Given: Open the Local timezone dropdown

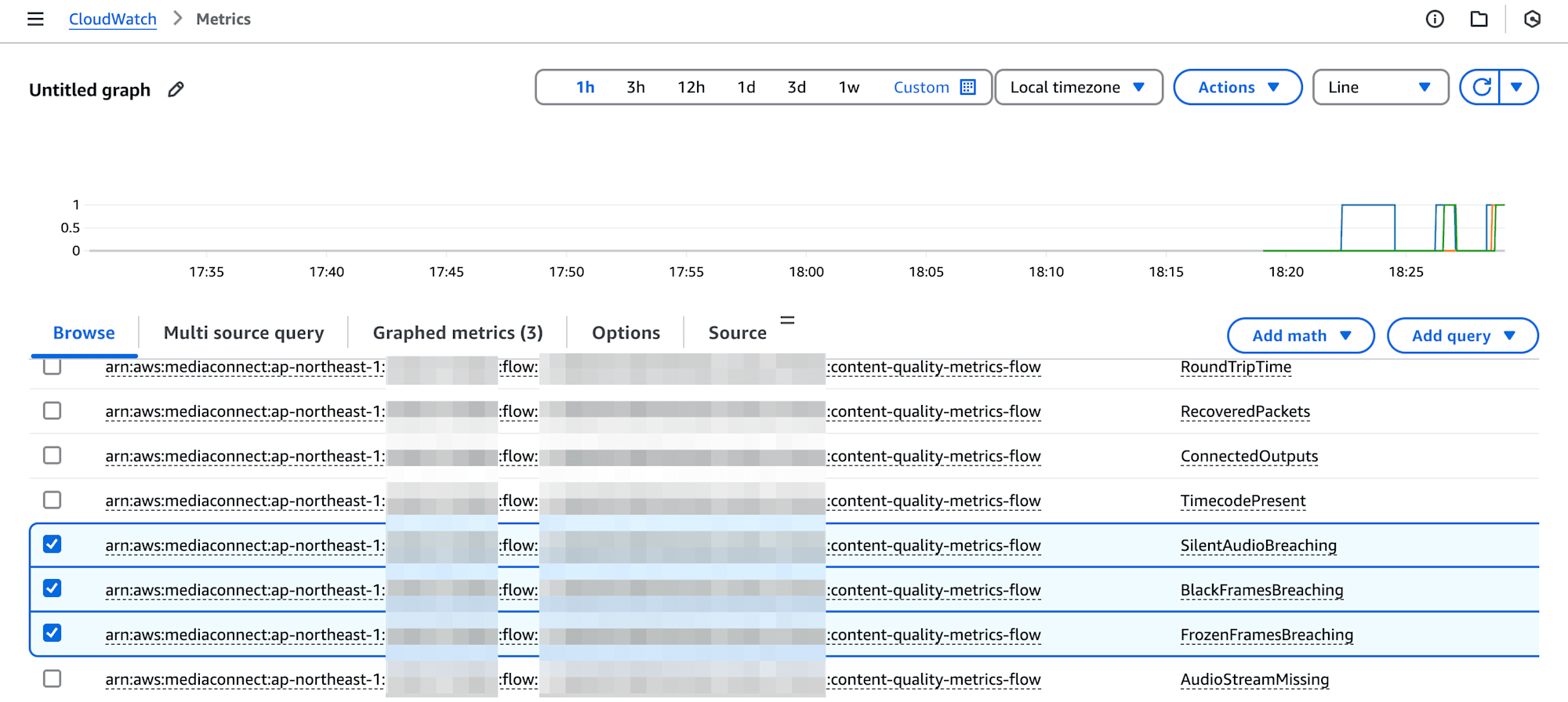Looking at the screenshot, I should [1079, 87].
